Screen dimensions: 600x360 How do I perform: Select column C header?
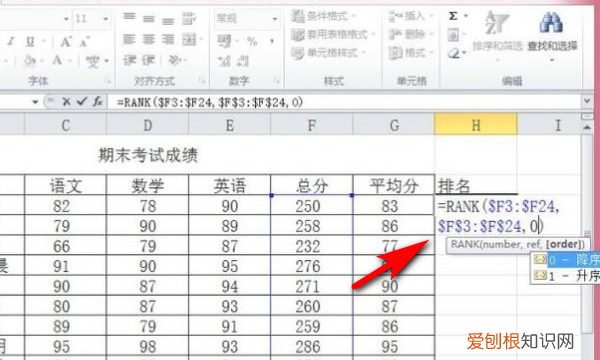click(x=65, y=125)
